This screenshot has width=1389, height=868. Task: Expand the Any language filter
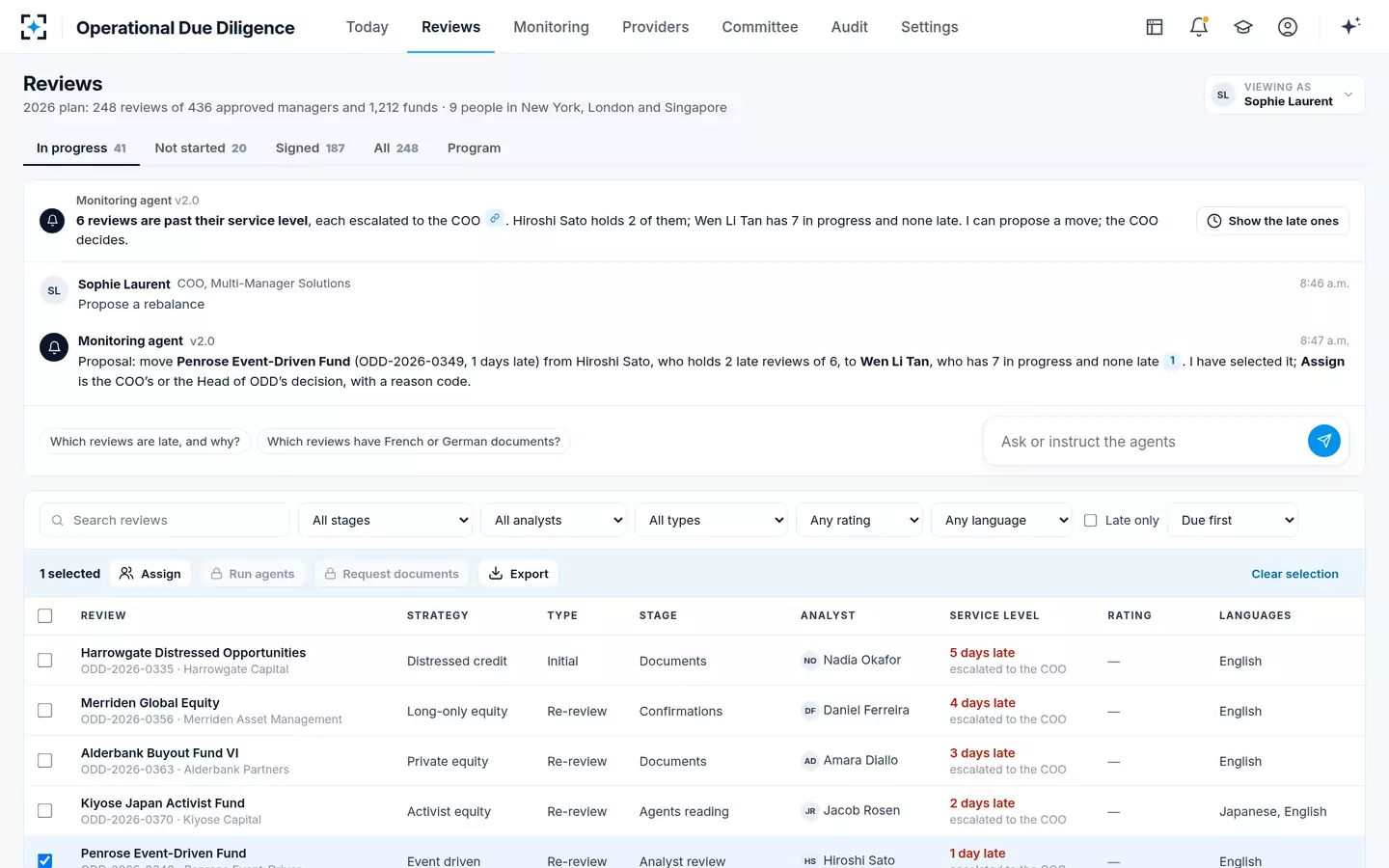click(x=1001, y=520)
